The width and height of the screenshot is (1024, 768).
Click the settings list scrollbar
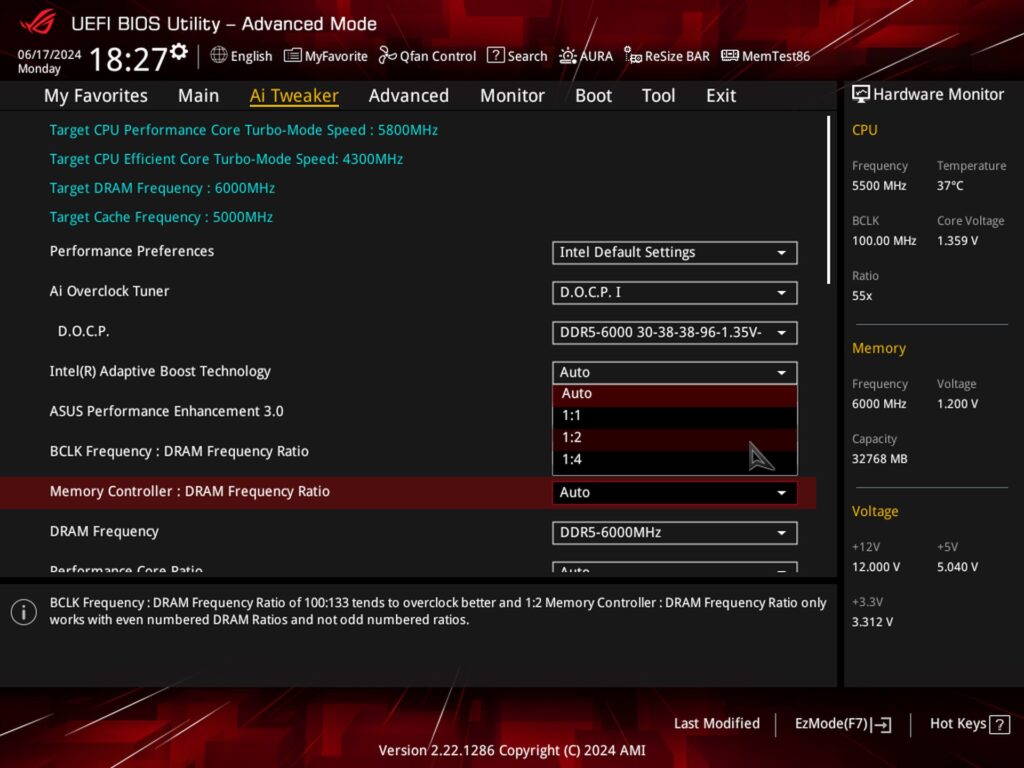tap(828, 200)
